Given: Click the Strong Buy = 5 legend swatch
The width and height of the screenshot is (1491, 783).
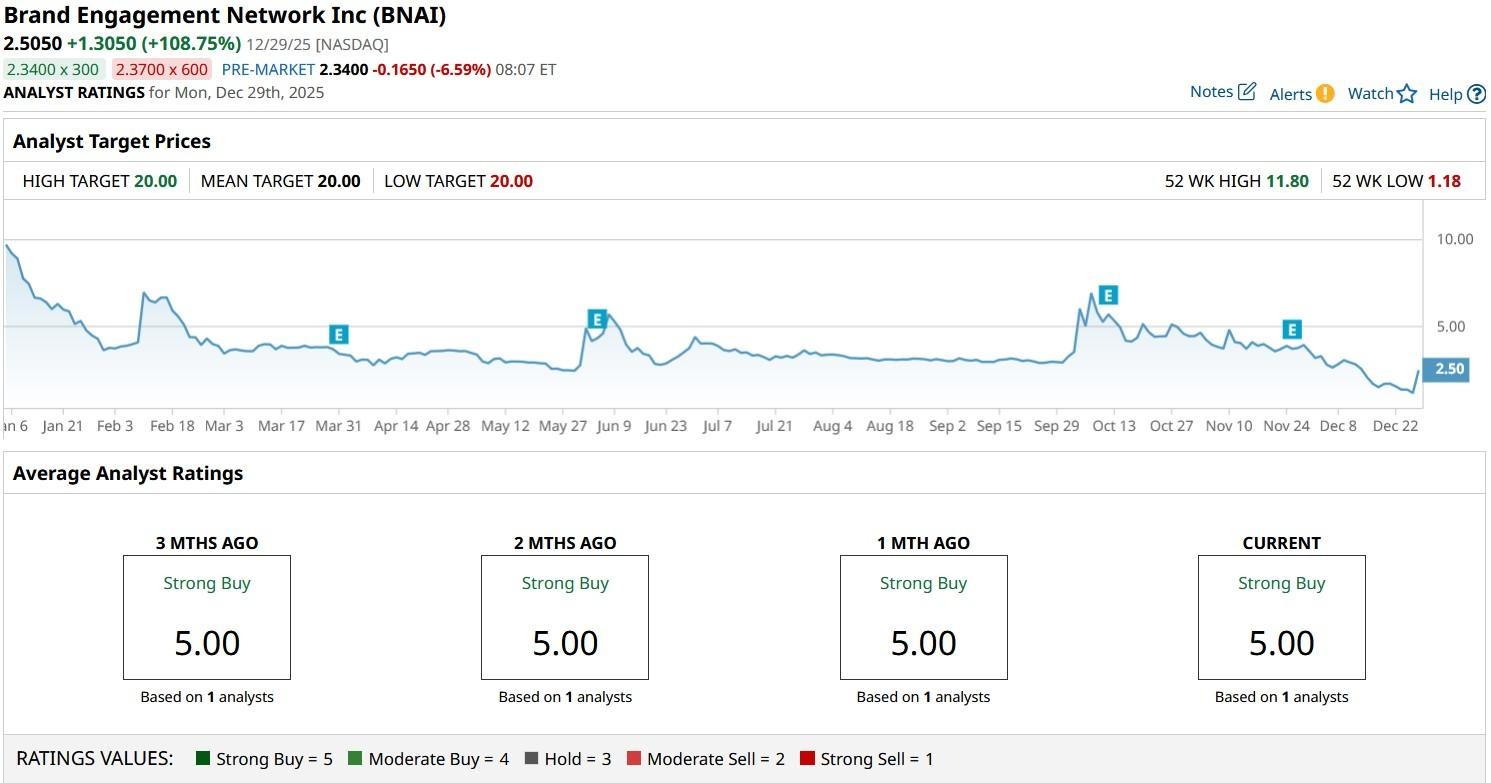Looking at the screenshot, I should coord(203,759).
